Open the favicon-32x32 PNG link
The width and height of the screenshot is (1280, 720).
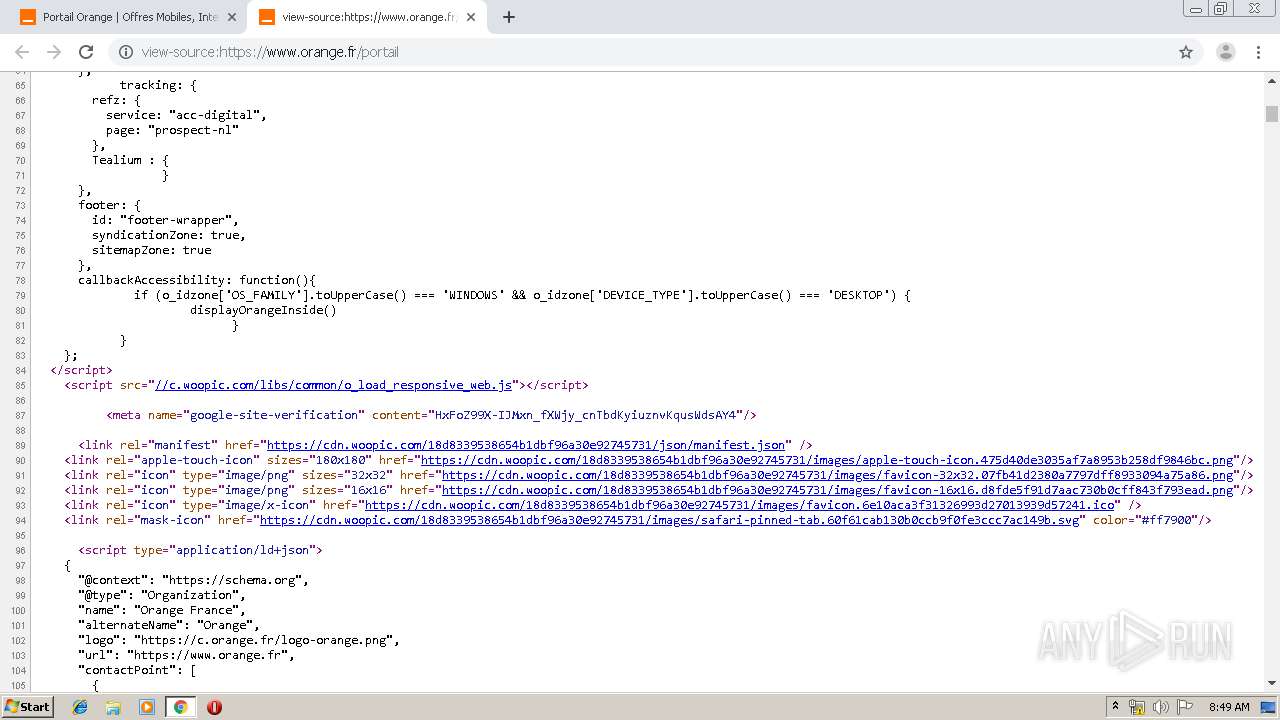pos(838,475)
